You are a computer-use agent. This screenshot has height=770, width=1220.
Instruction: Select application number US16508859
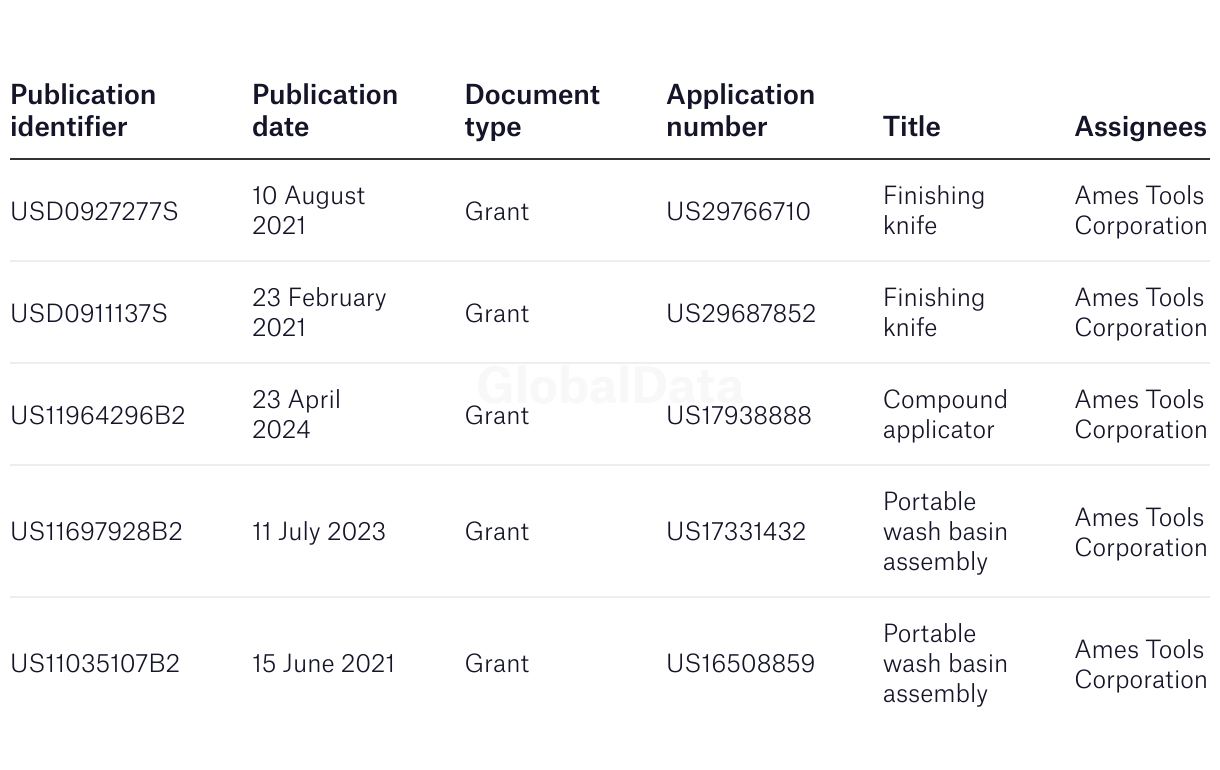[741, 663]
